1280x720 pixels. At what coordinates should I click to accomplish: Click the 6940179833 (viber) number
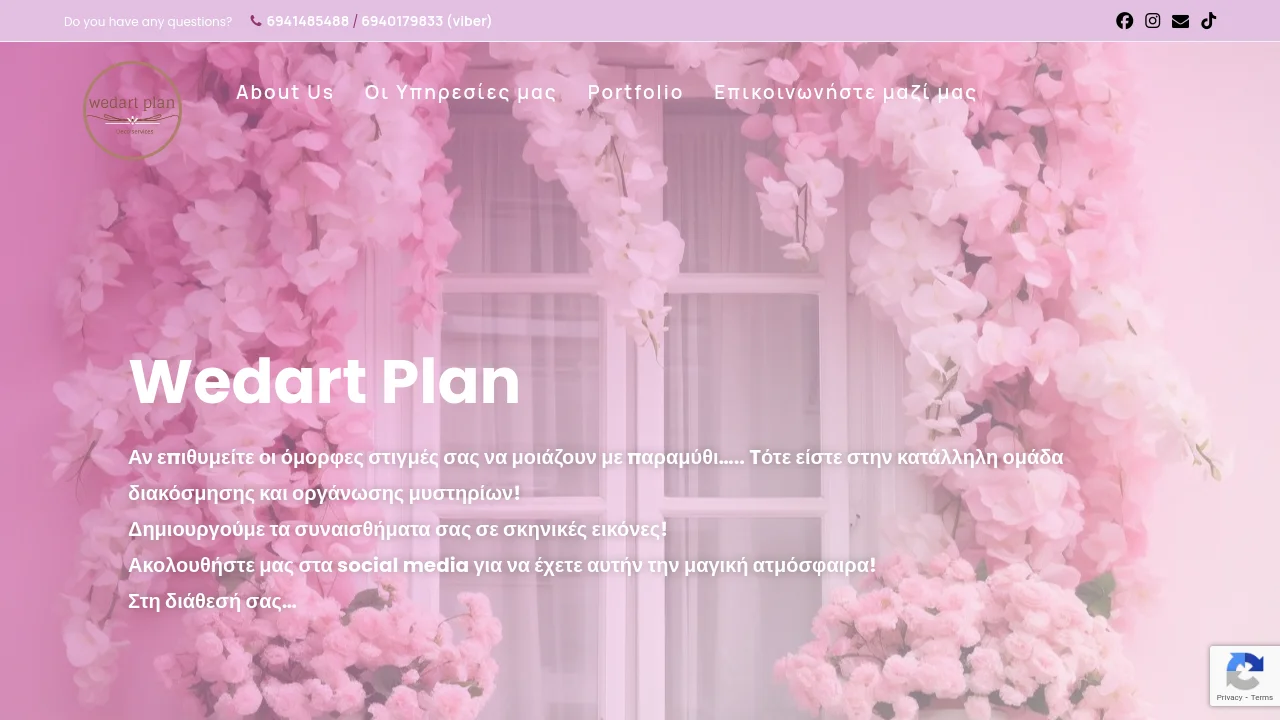(427, 21)
